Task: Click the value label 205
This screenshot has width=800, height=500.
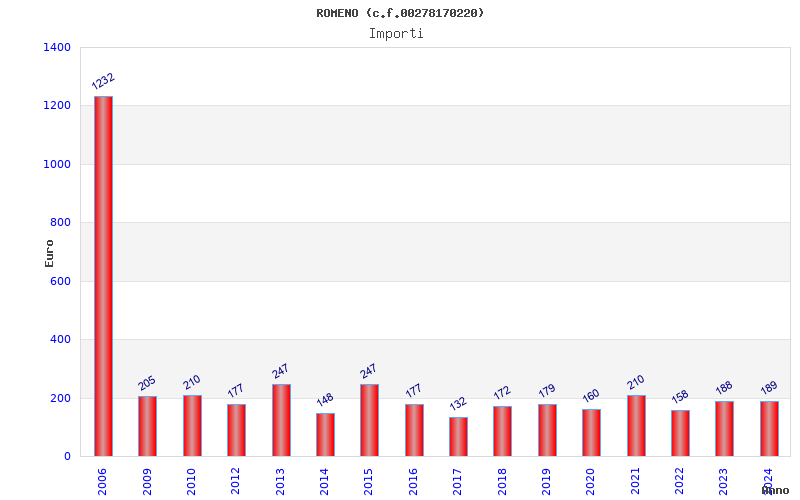Action: tap(147, 383)
